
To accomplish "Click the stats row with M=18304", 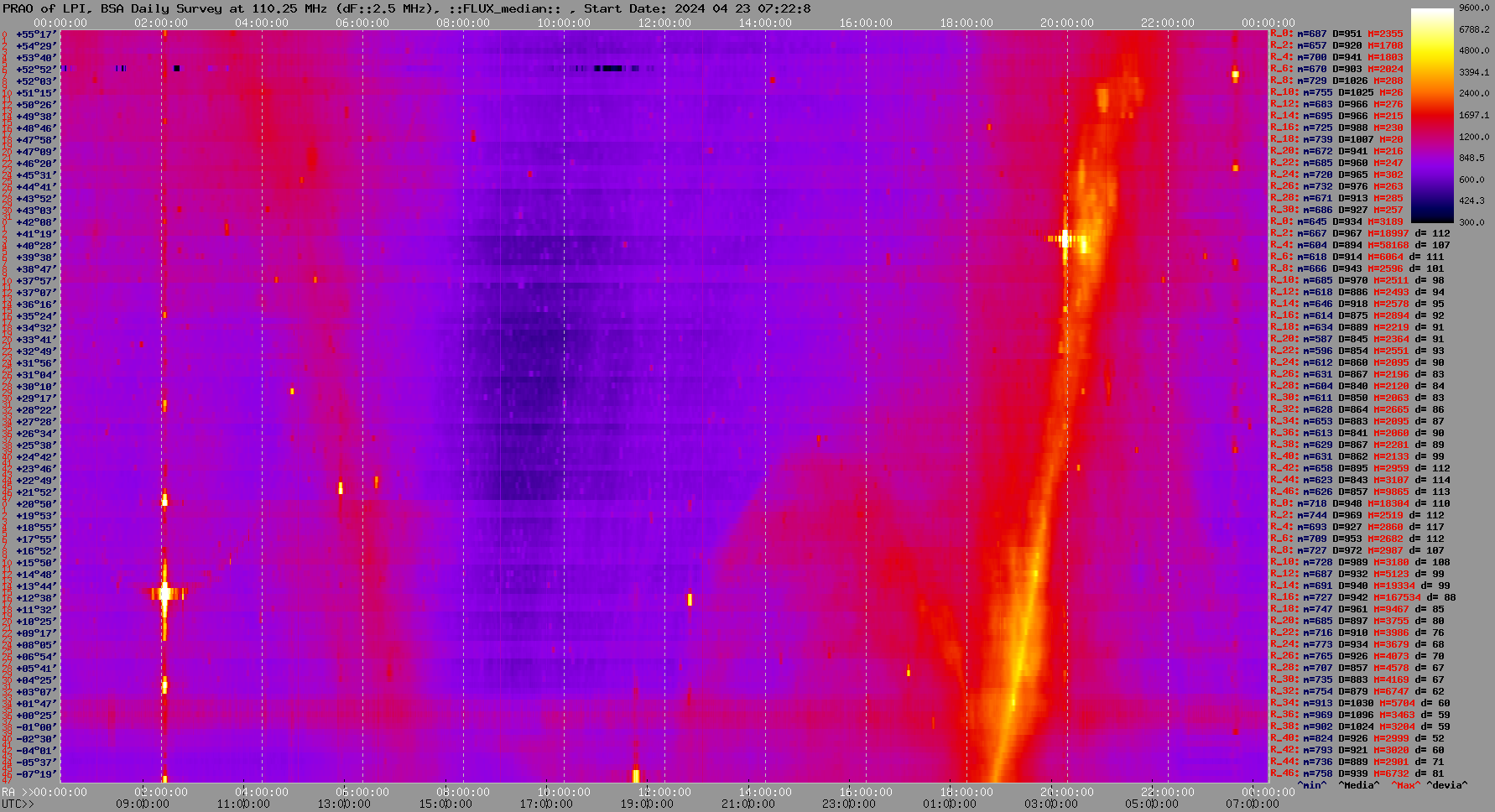I will pos(1360,504).
